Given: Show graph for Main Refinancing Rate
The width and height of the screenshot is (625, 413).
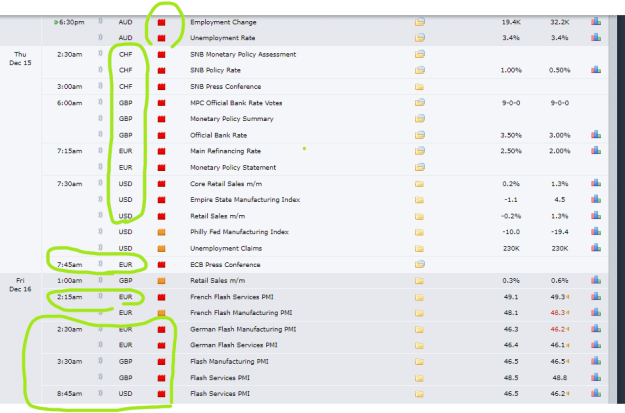Looking at the screenshot, I should coord(596,151).
